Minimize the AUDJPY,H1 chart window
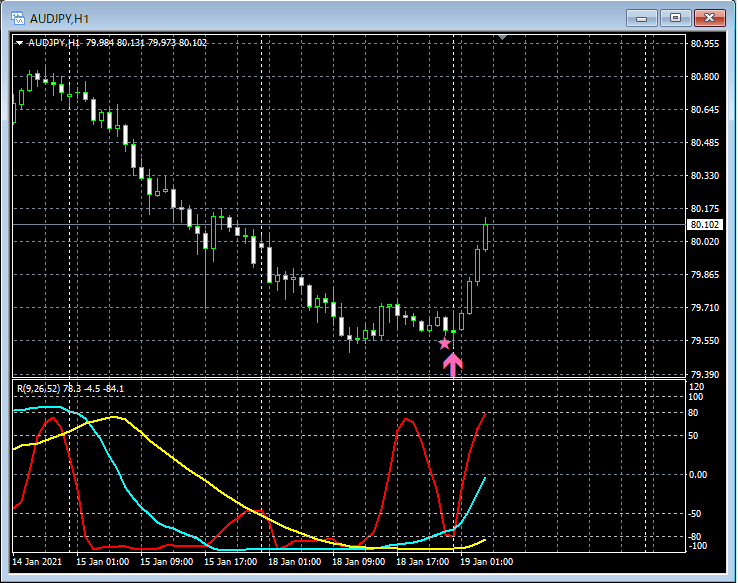Viewport: 738px width, 583px height. click(x=642, y=18)
